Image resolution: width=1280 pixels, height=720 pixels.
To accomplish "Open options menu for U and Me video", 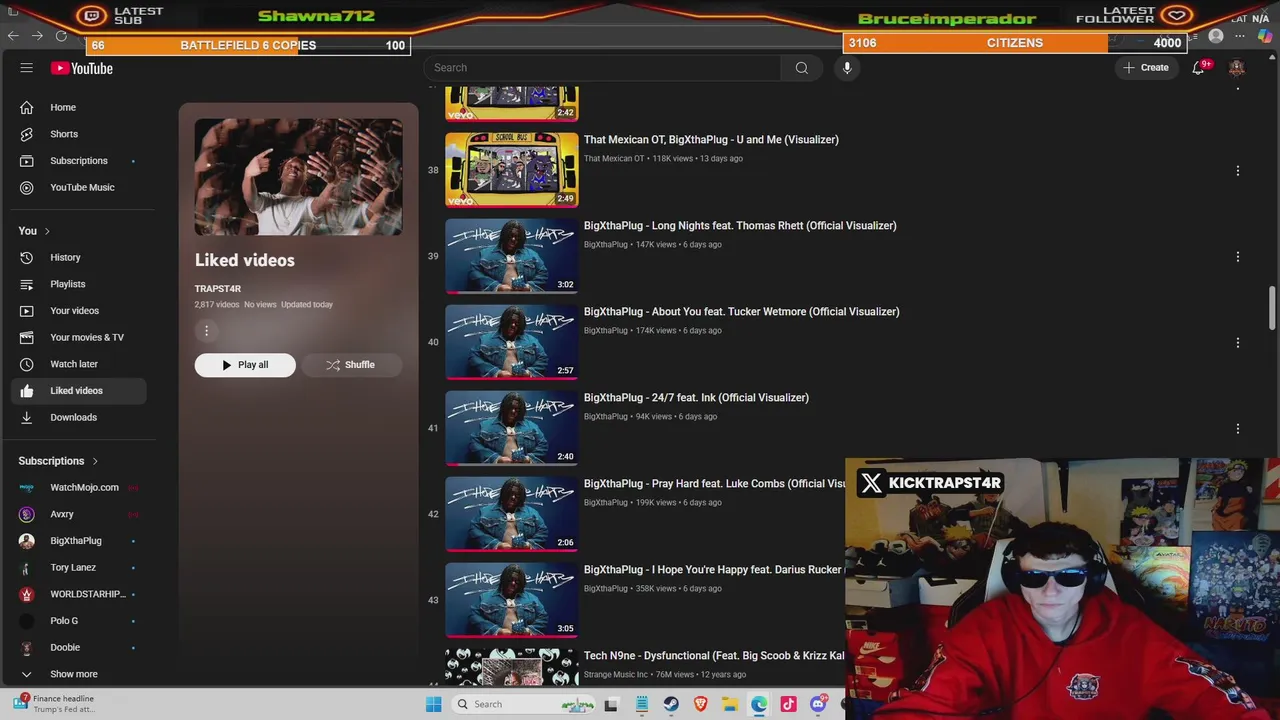I will point(1237,171).
